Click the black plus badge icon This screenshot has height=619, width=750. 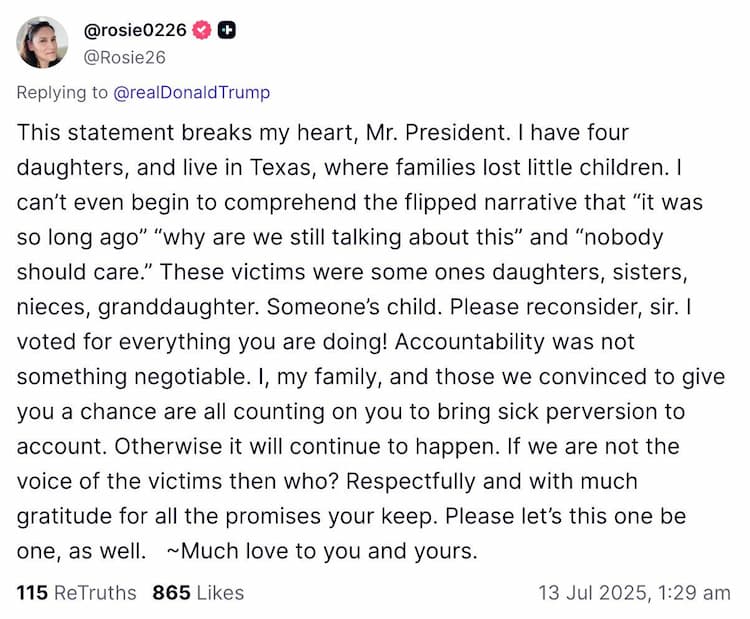point(226,30)
